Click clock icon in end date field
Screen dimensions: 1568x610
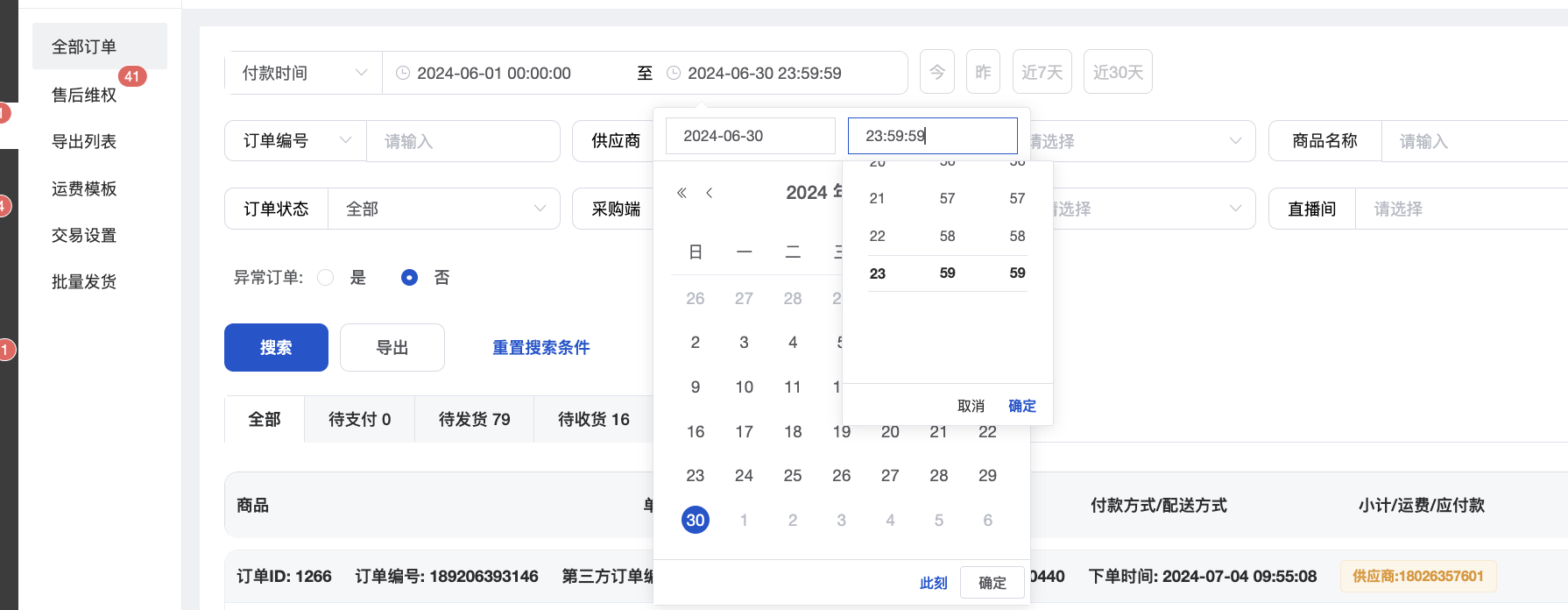tap(674, 74)
